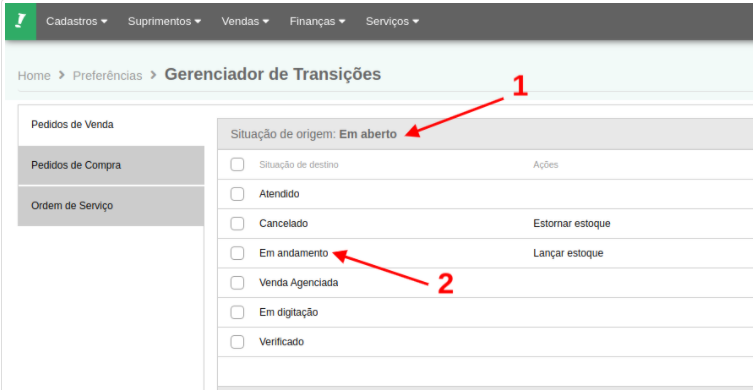Click the Situação de origem header bar
The width and height of the screenshot is (753, 390).
[x=485, y=134]
